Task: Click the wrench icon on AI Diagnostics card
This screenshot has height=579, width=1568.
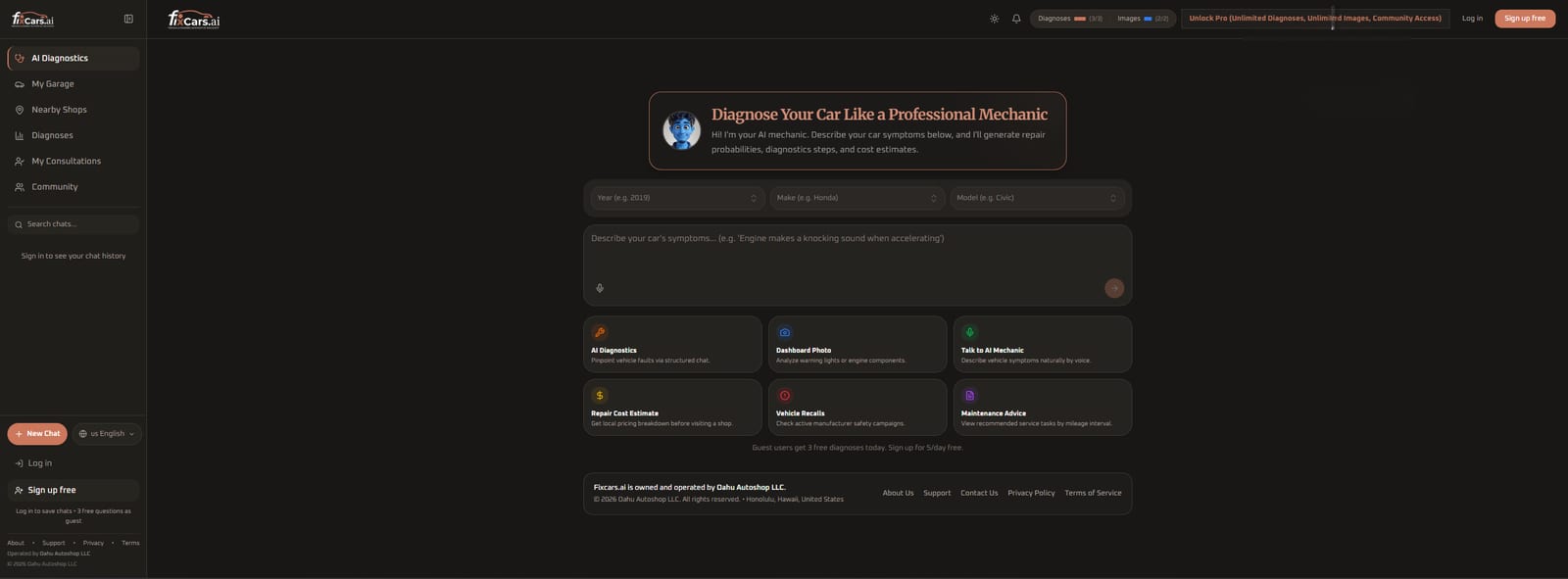Action: 600,332
